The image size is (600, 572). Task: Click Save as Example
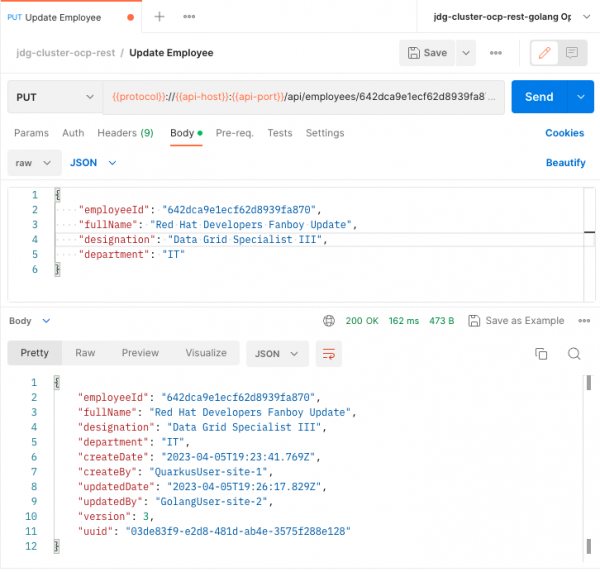516,321
